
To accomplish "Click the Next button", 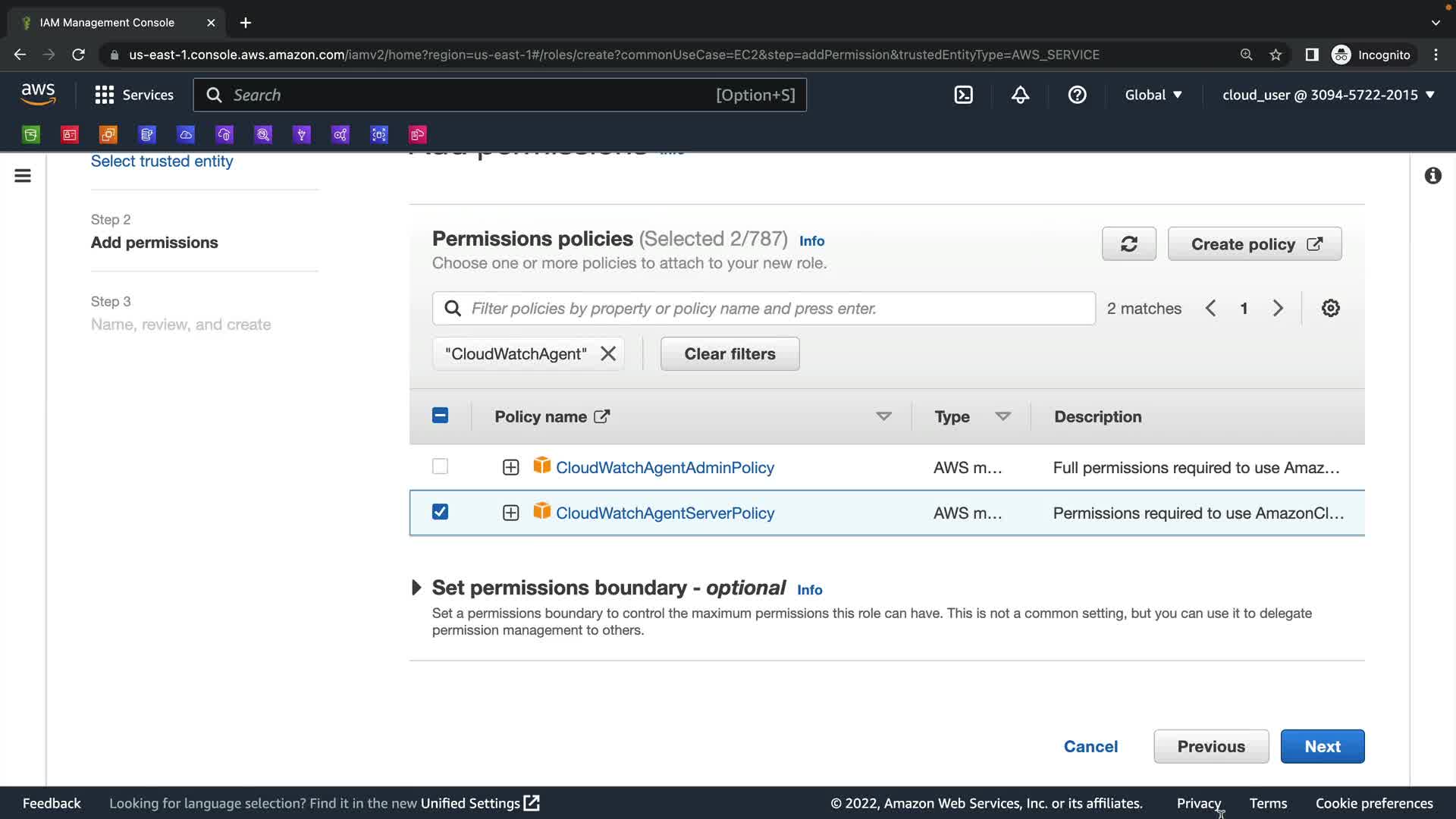I will tap(1322, 746).
